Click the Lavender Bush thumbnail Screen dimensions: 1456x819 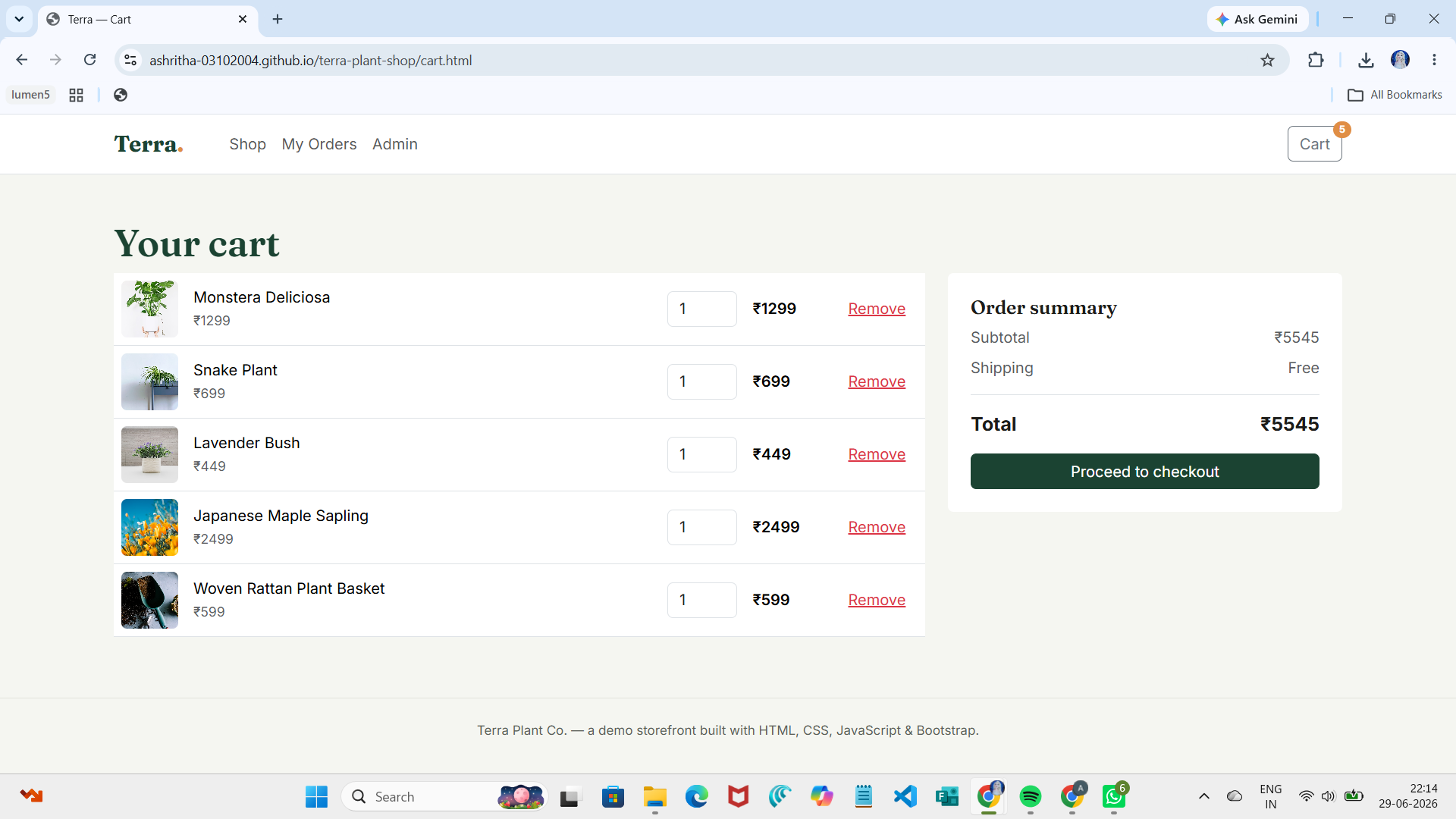tap(149, 454)
